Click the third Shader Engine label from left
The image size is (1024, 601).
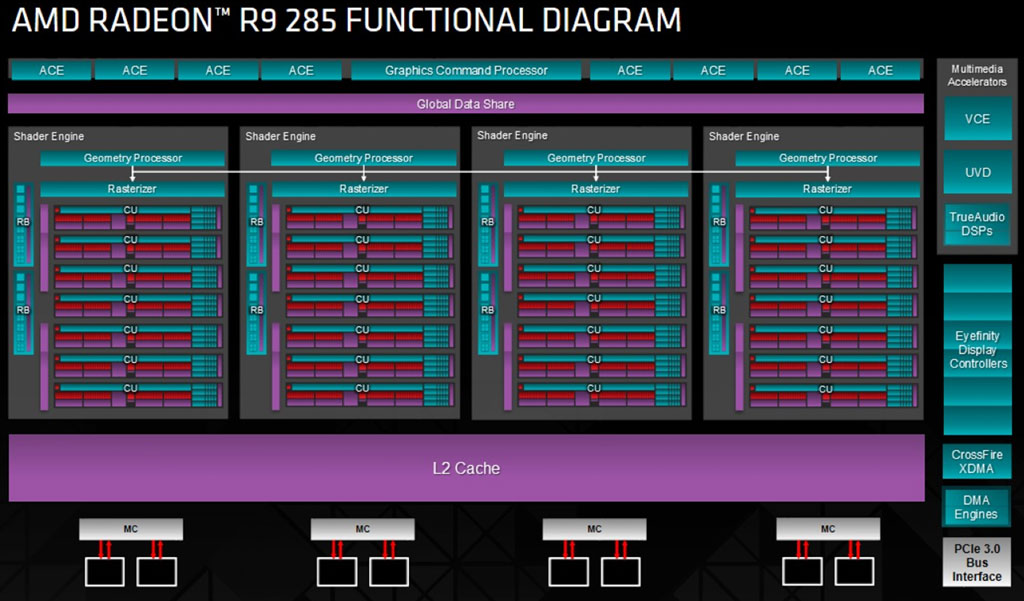click(x=513, y=135)
